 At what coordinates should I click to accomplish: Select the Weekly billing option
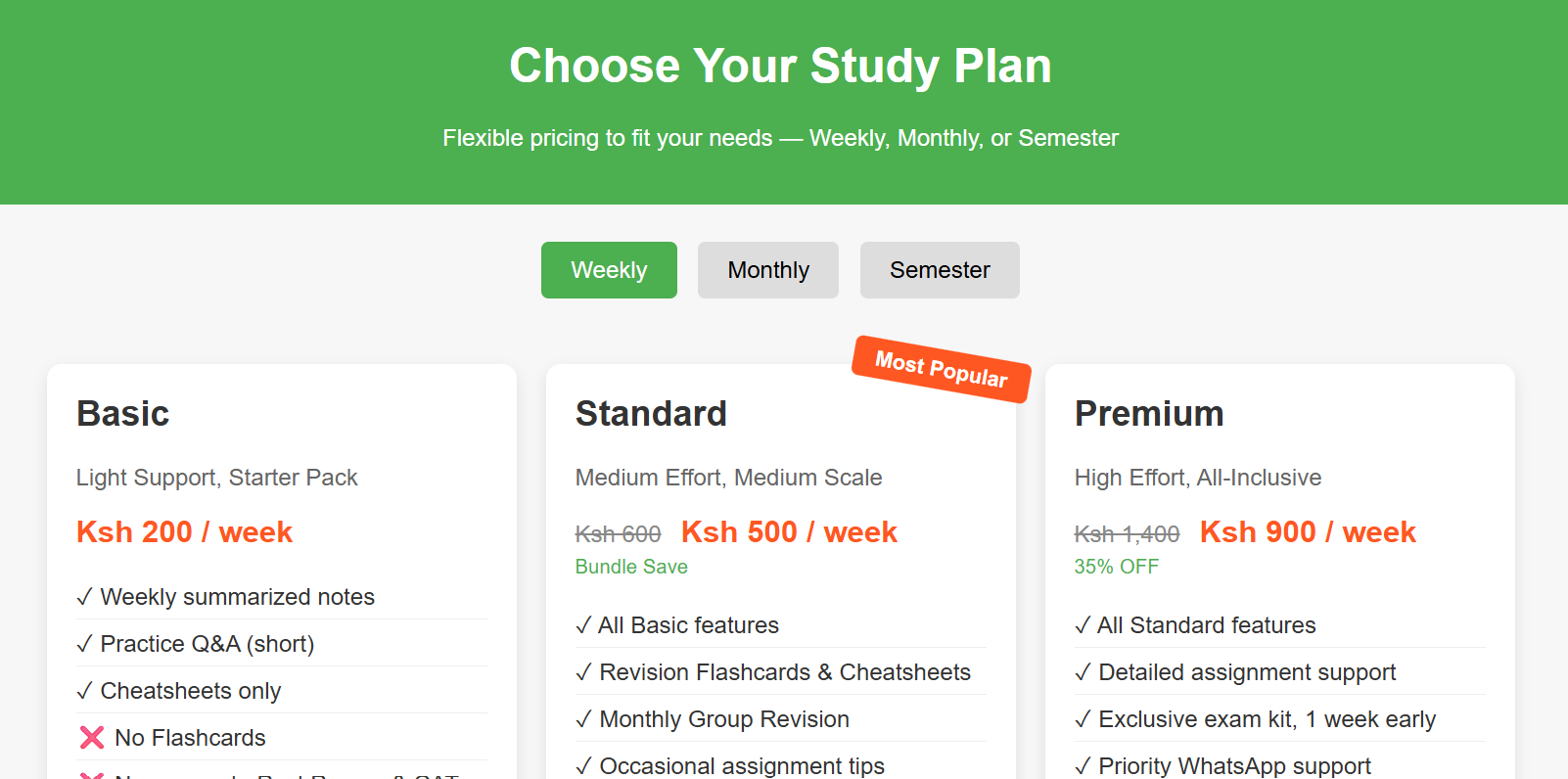(x=609, y=270)
